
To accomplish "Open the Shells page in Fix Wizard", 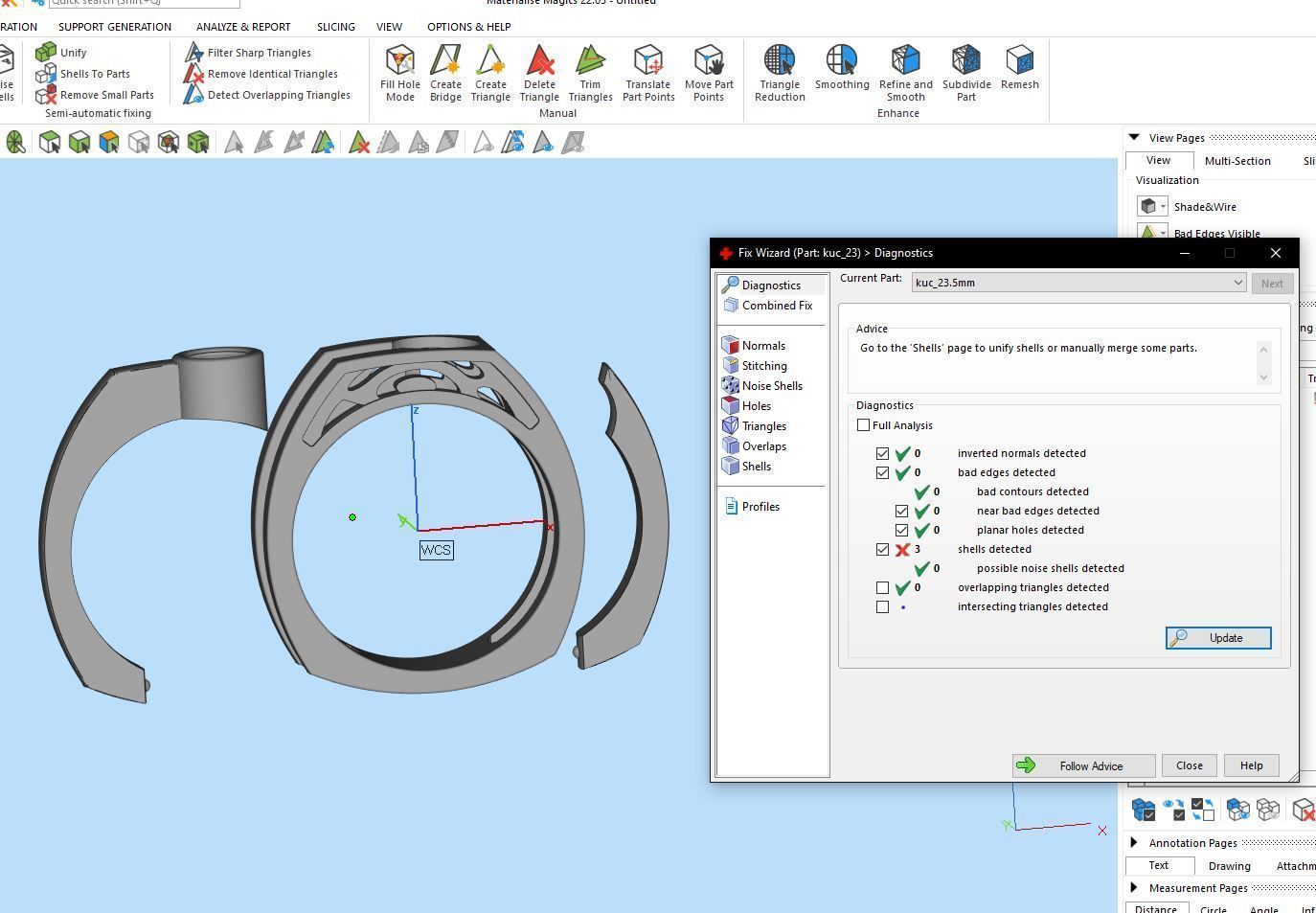I will click(x=746, y=467).
